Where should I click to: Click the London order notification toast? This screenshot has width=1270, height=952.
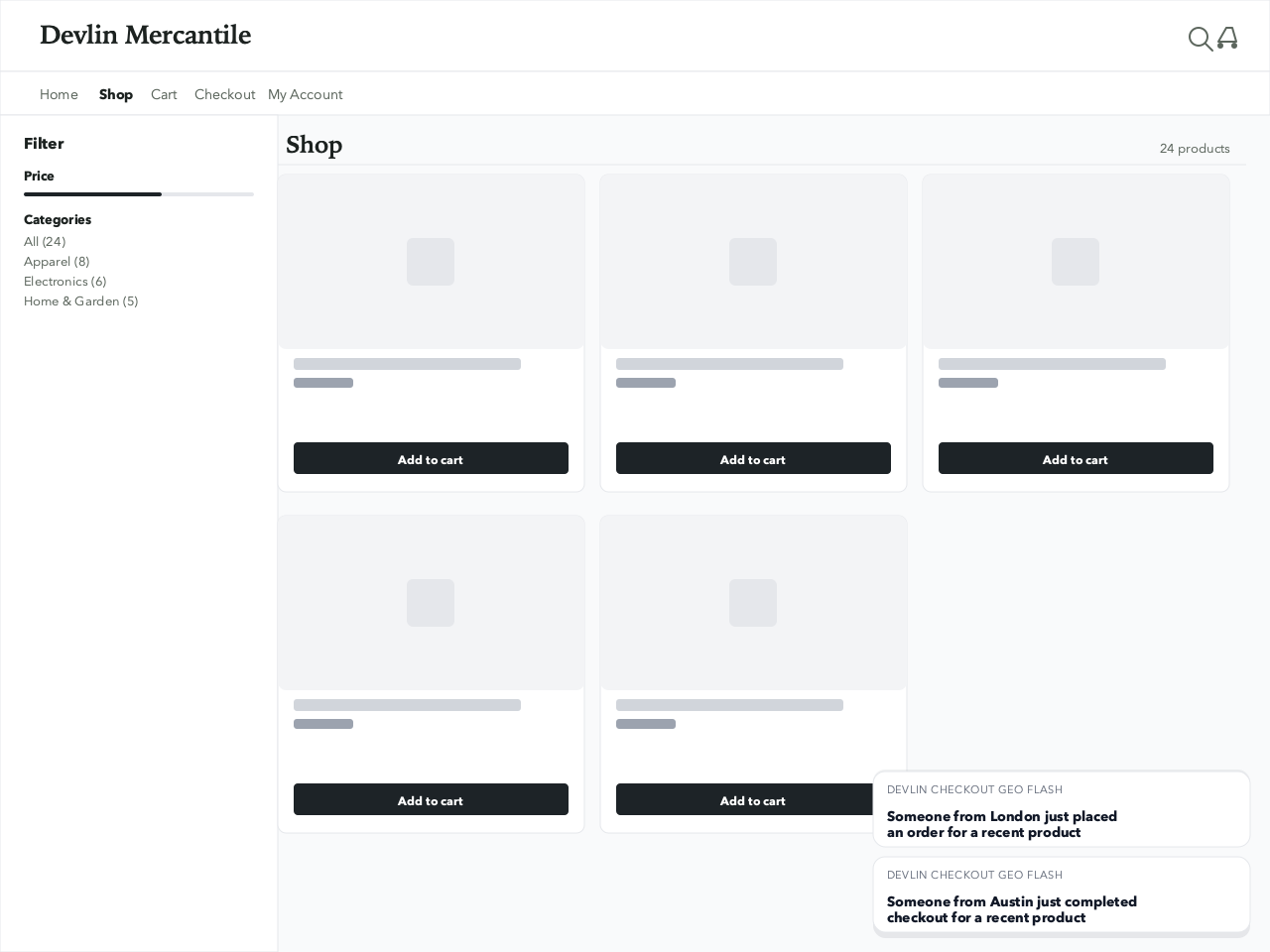point(1062,809)
